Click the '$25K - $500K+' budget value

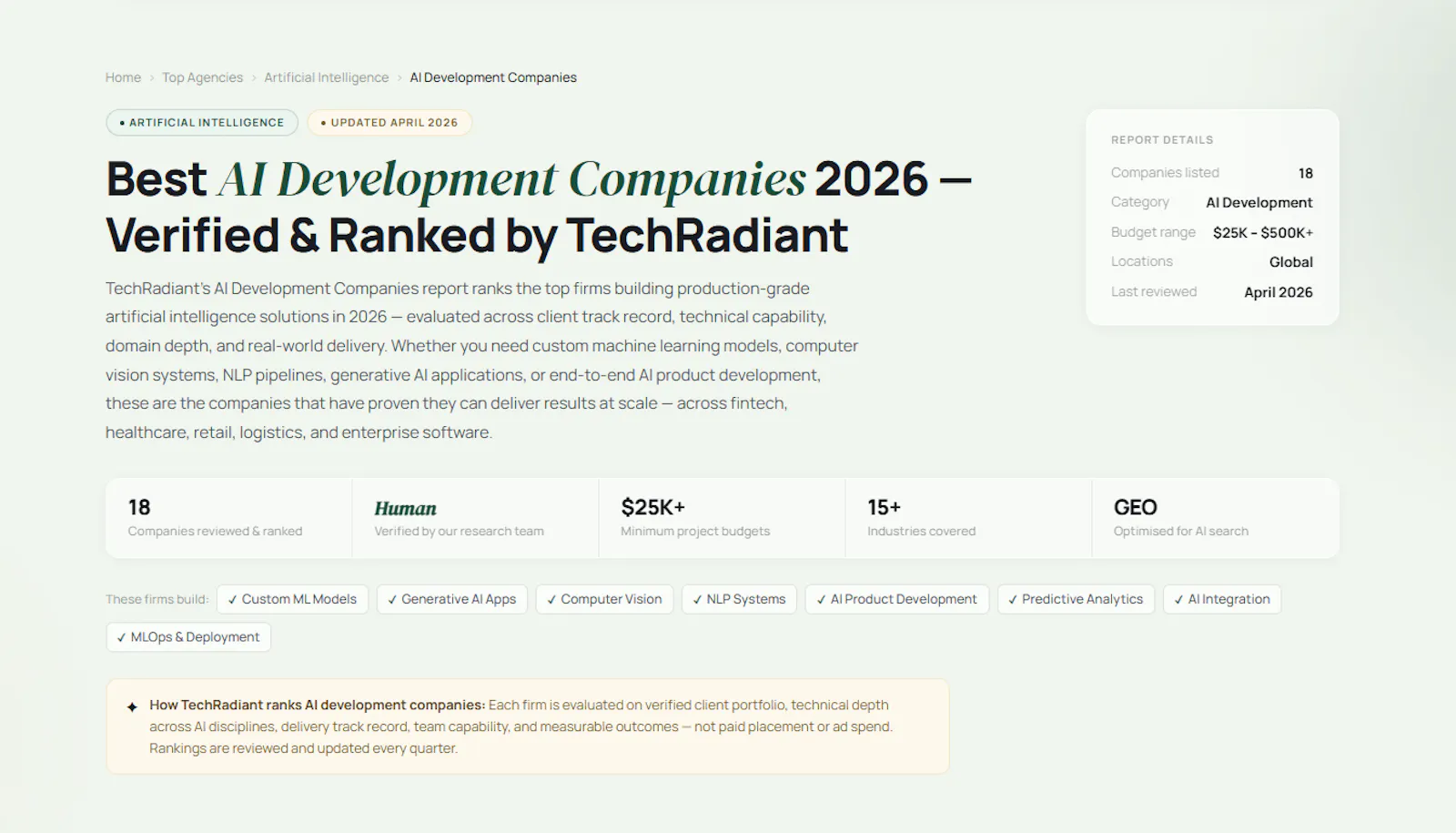[x=1263, y=232]
